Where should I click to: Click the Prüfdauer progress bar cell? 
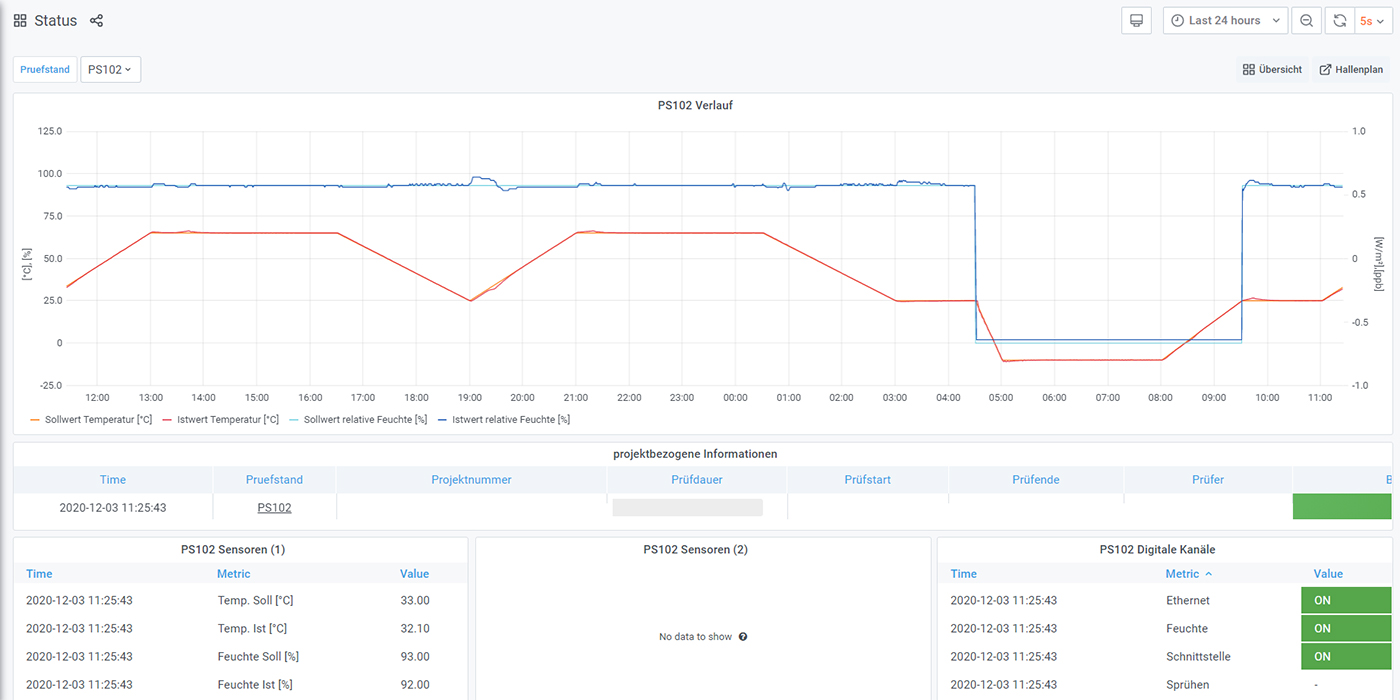coord(688,508)
